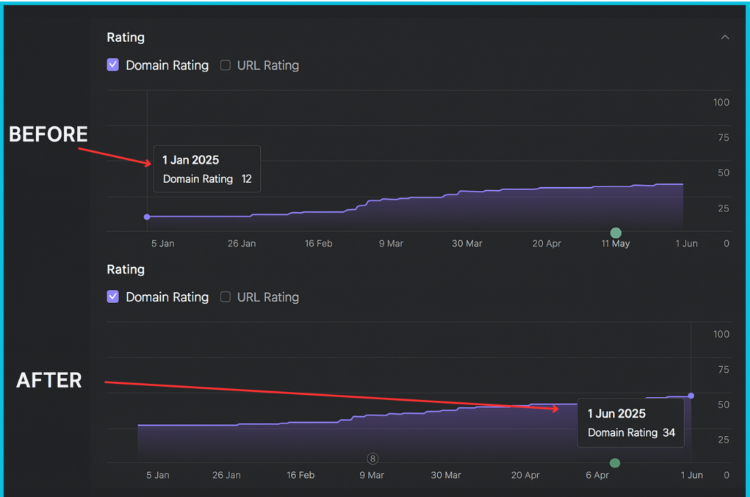Click the top chart Rating heading
Viewport: 750px width, 497px height.
pos(126,37)
